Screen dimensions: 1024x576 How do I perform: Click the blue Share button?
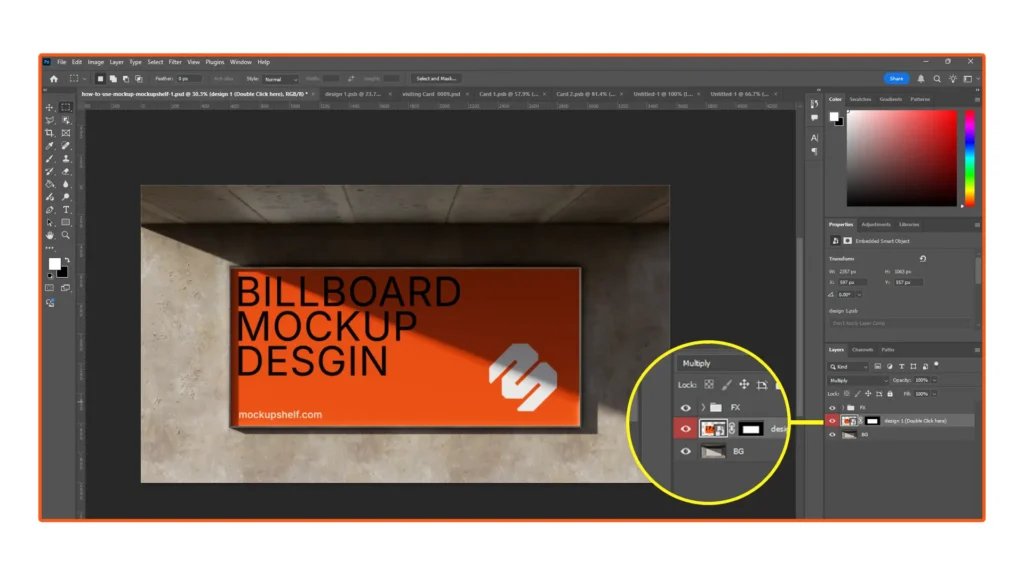(x=896, y=78)
